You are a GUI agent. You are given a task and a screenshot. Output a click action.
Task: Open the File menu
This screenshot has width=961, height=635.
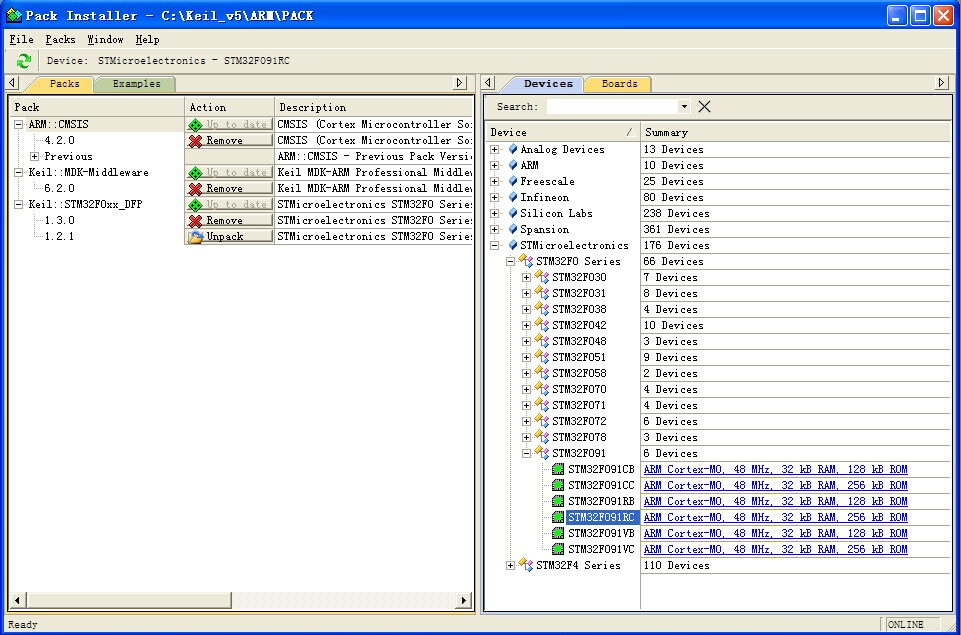point(21,39)
